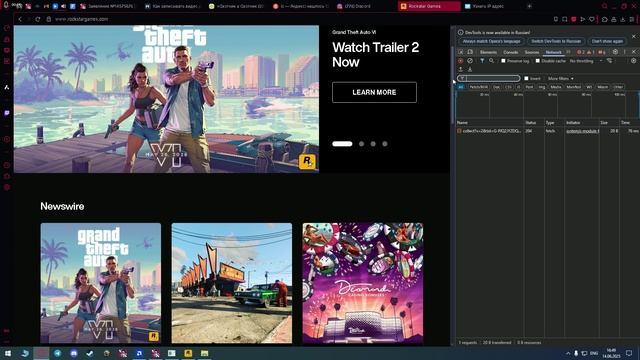Go back in browser history
The height and width of the screenshot is (360, 640).
(20, 19)
